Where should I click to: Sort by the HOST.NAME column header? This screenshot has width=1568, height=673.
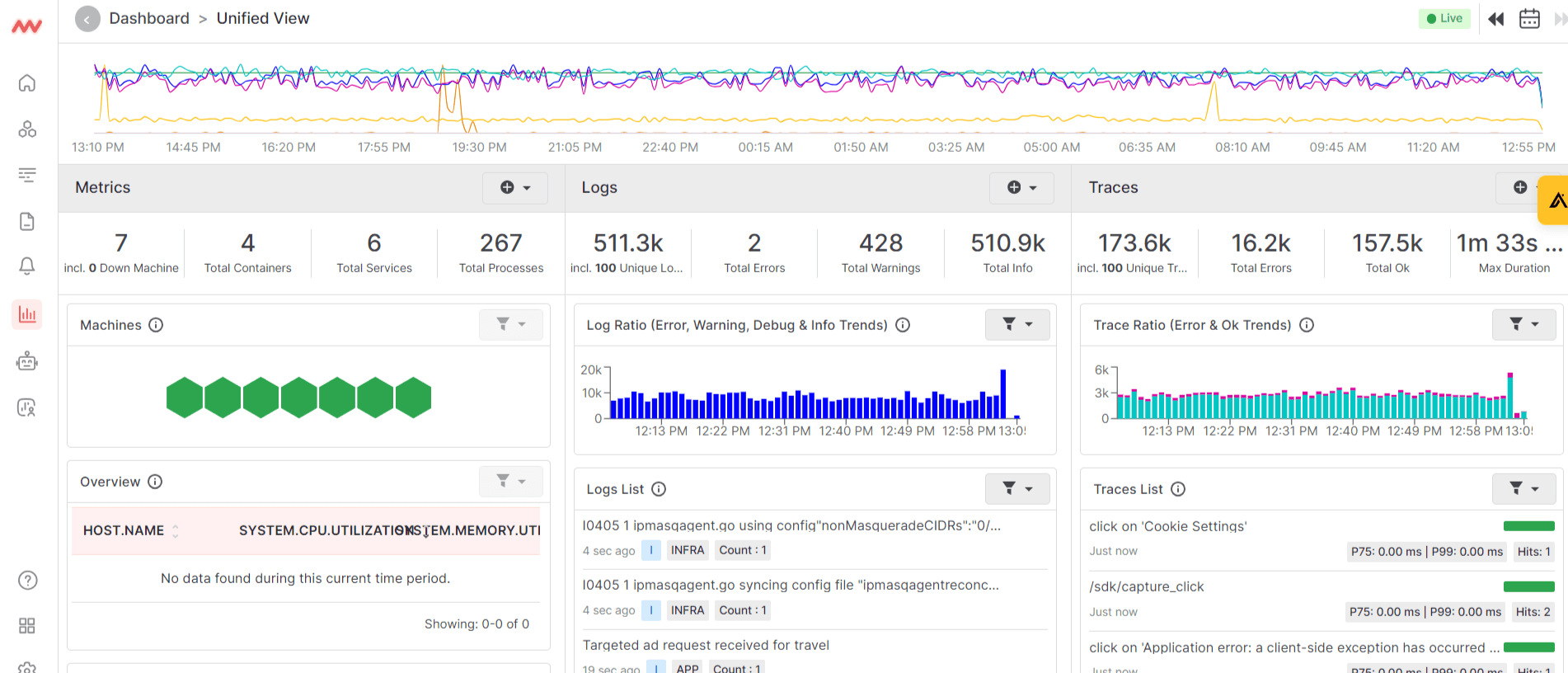pos(124,530)
